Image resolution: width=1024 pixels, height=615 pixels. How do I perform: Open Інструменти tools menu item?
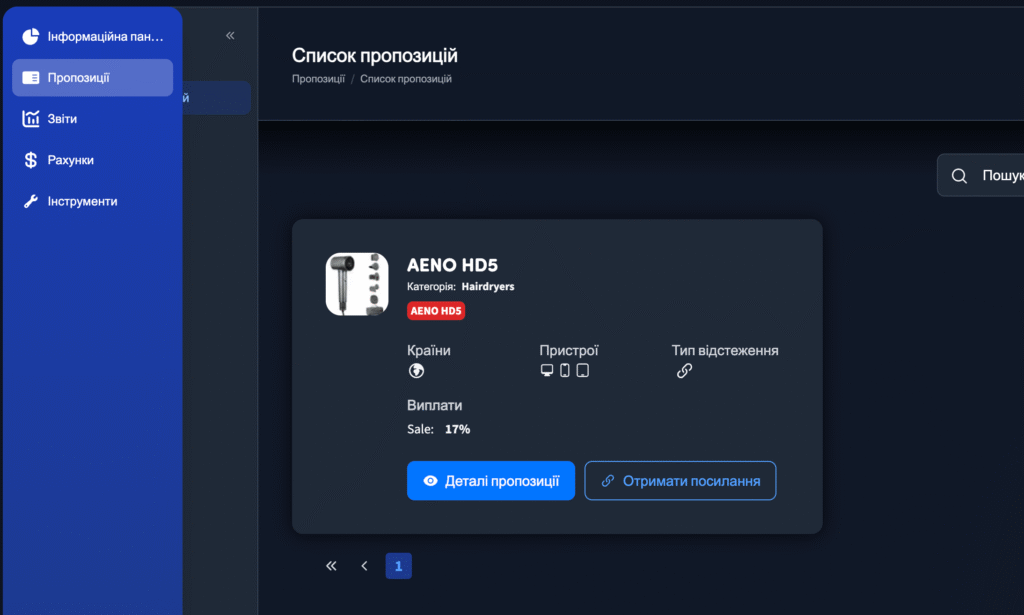pyautogui.click(x=92, y=201)
